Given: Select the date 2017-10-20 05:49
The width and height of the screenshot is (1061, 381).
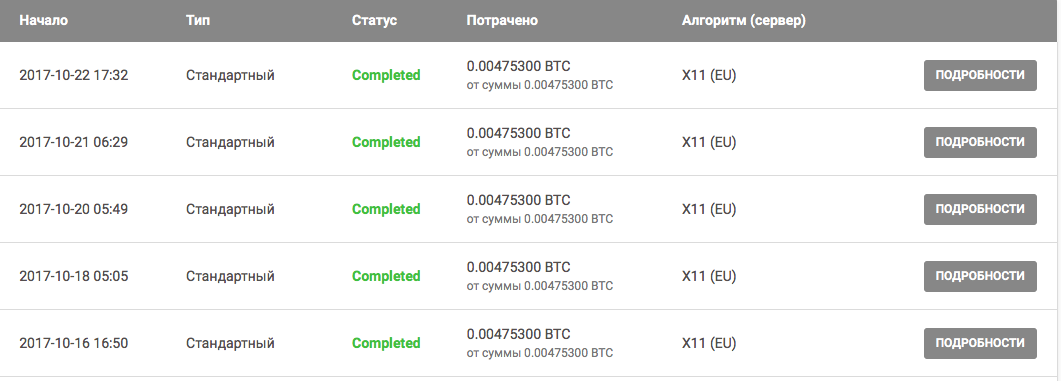Looking at the screenshot, I should click(73, 209).
